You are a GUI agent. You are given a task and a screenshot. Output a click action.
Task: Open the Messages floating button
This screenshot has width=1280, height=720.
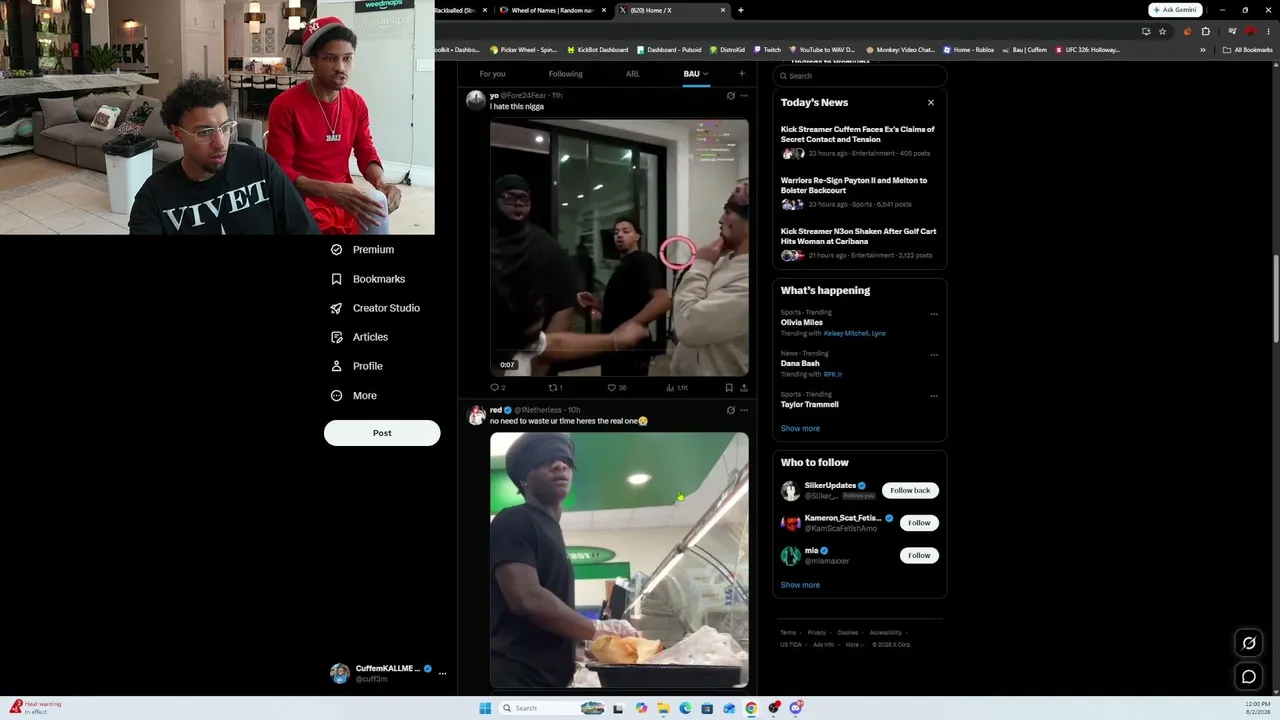[x=1249, y=677]
